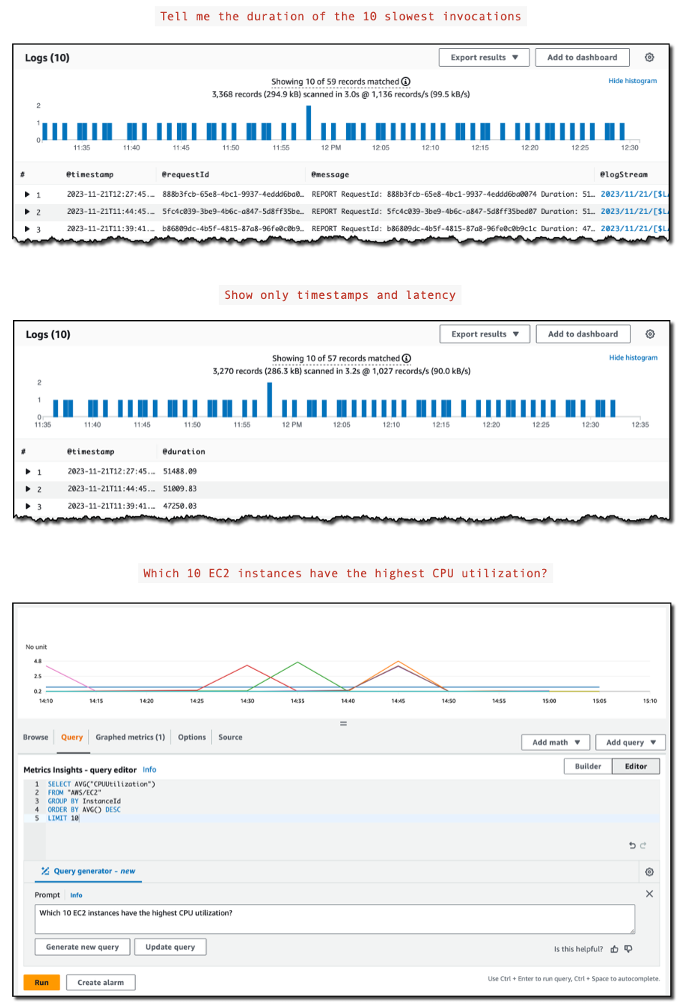Open the Add math dropdown
Image resolution: width=684 pixels, height=1008 pixels.
point(556,742)
